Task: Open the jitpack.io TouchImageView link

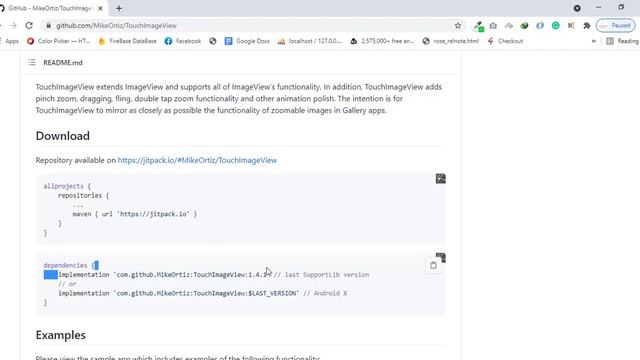Action: (x=197, y=160)
